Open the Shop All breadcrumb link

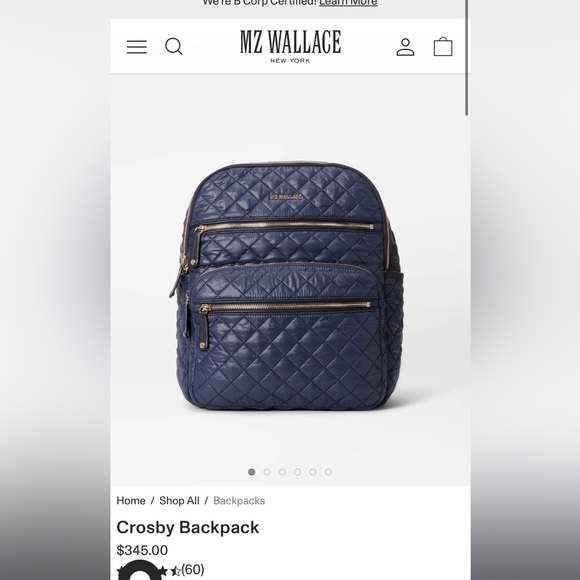click(x=179, y=500)
